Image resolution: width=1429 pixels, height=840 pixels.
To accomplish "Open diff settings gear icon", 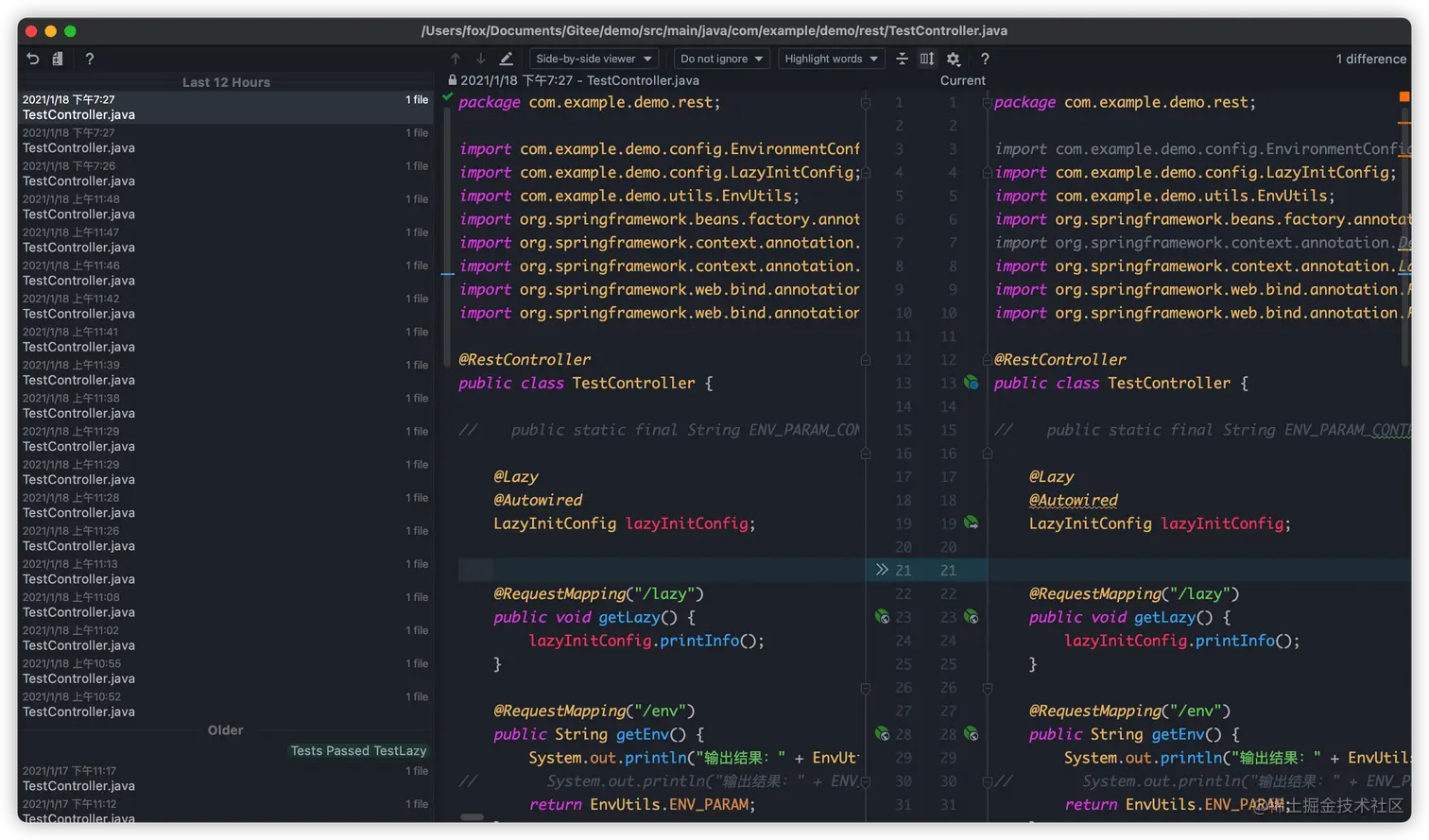I will 954,59.
